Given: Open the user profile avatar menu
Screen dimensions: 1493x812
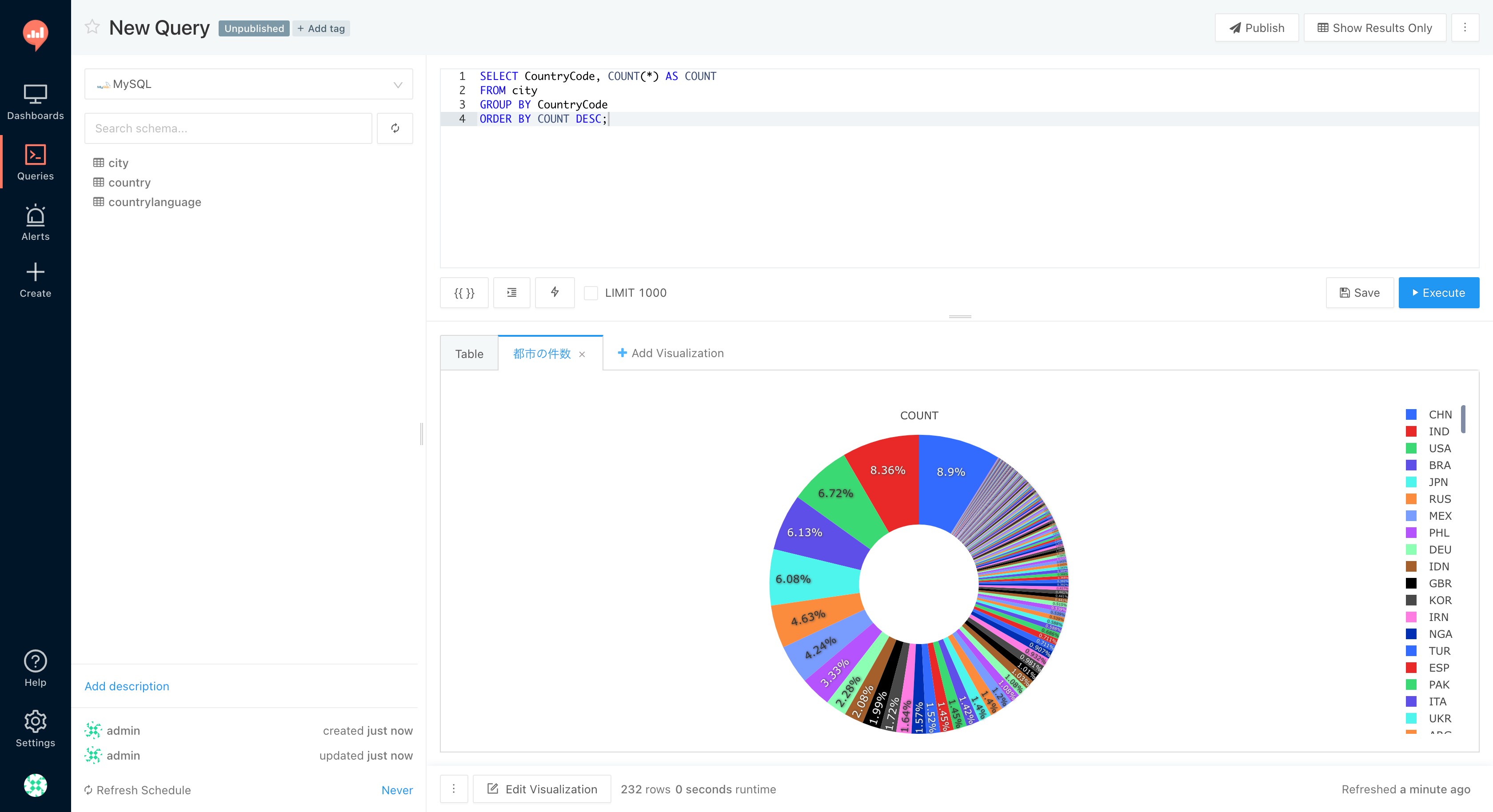Looking at the screenshot, I should tap(36, 785).
